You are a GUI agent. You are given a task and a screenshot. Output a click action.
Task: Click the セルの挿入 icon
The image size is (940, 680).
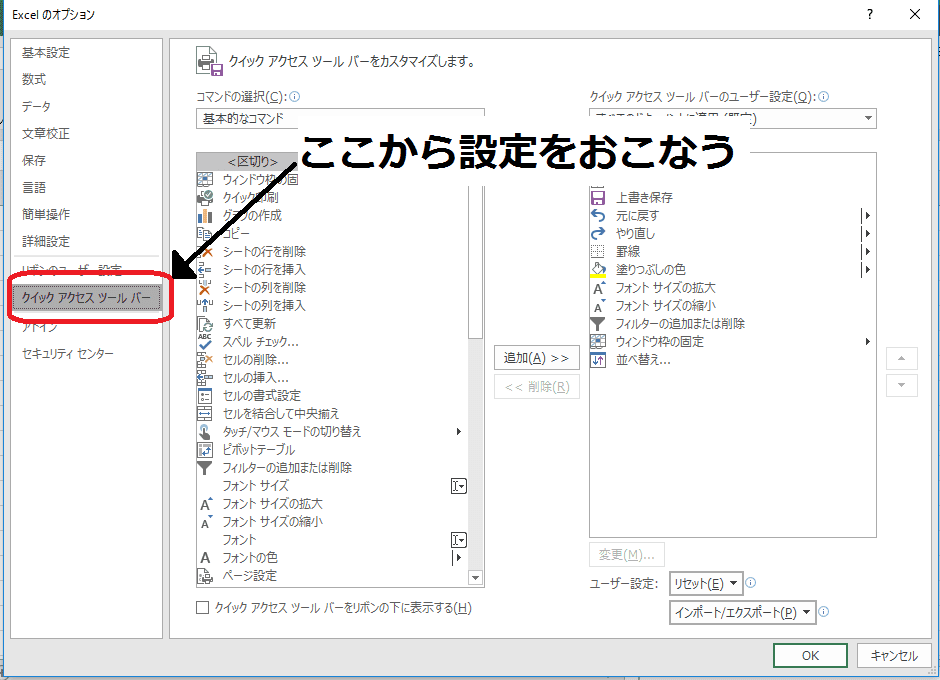click(205, 378)
